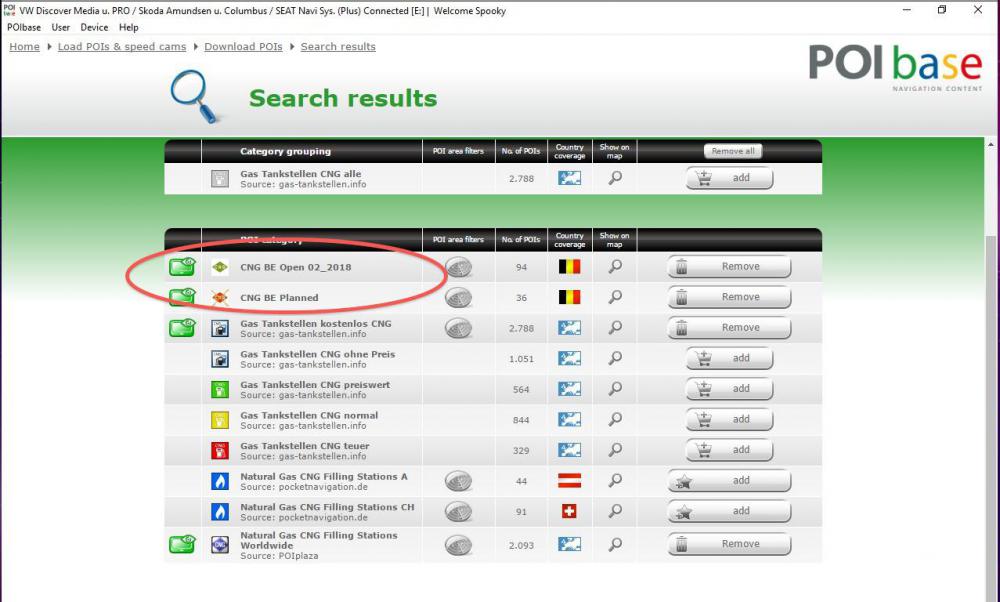Select Gas Tankstellen CNG ohne Preis text
1000x602 pixels.
point(318,354)
